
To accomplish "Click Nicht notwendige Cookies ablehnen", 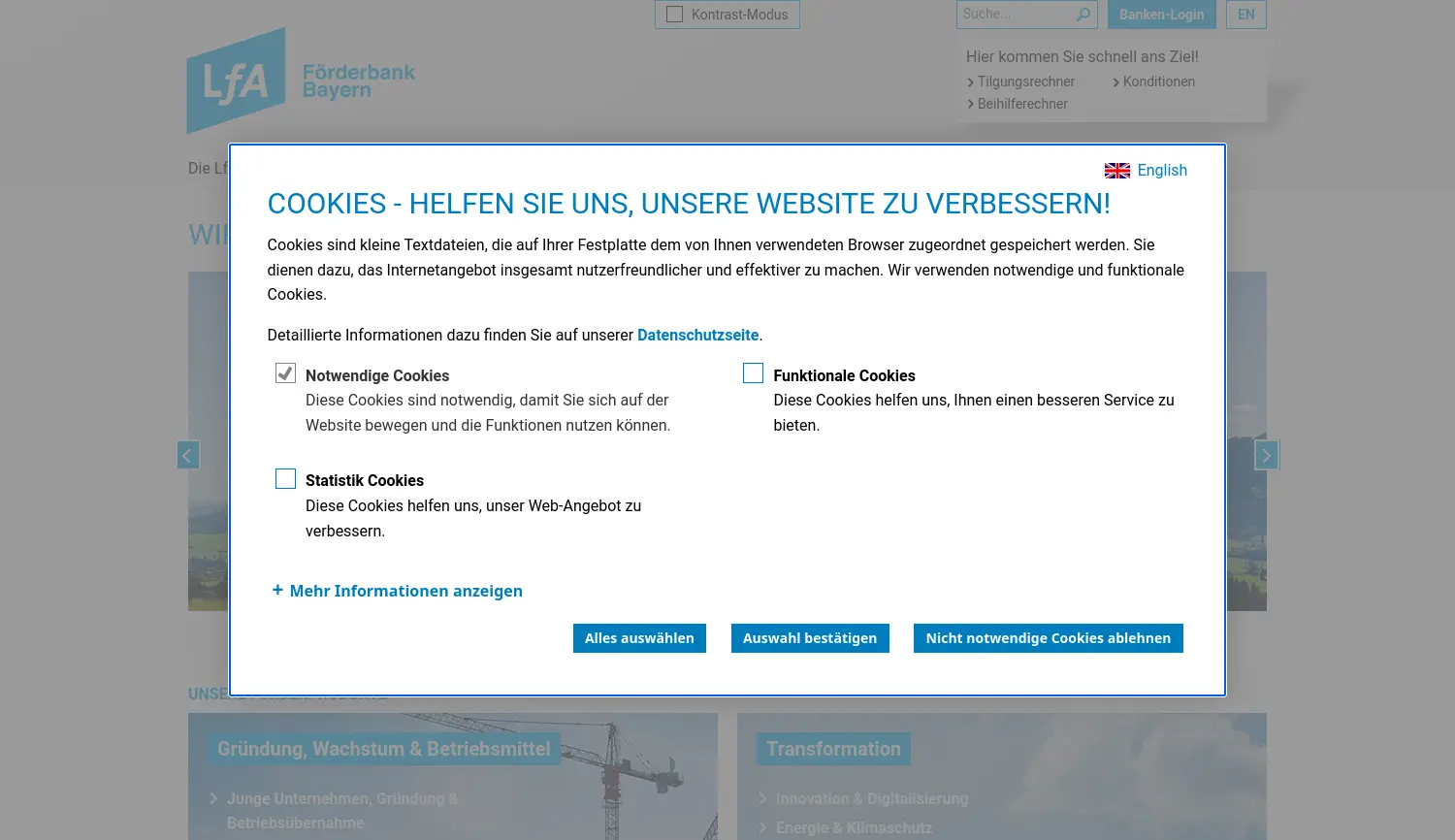I will click(x=1048, y=638).
